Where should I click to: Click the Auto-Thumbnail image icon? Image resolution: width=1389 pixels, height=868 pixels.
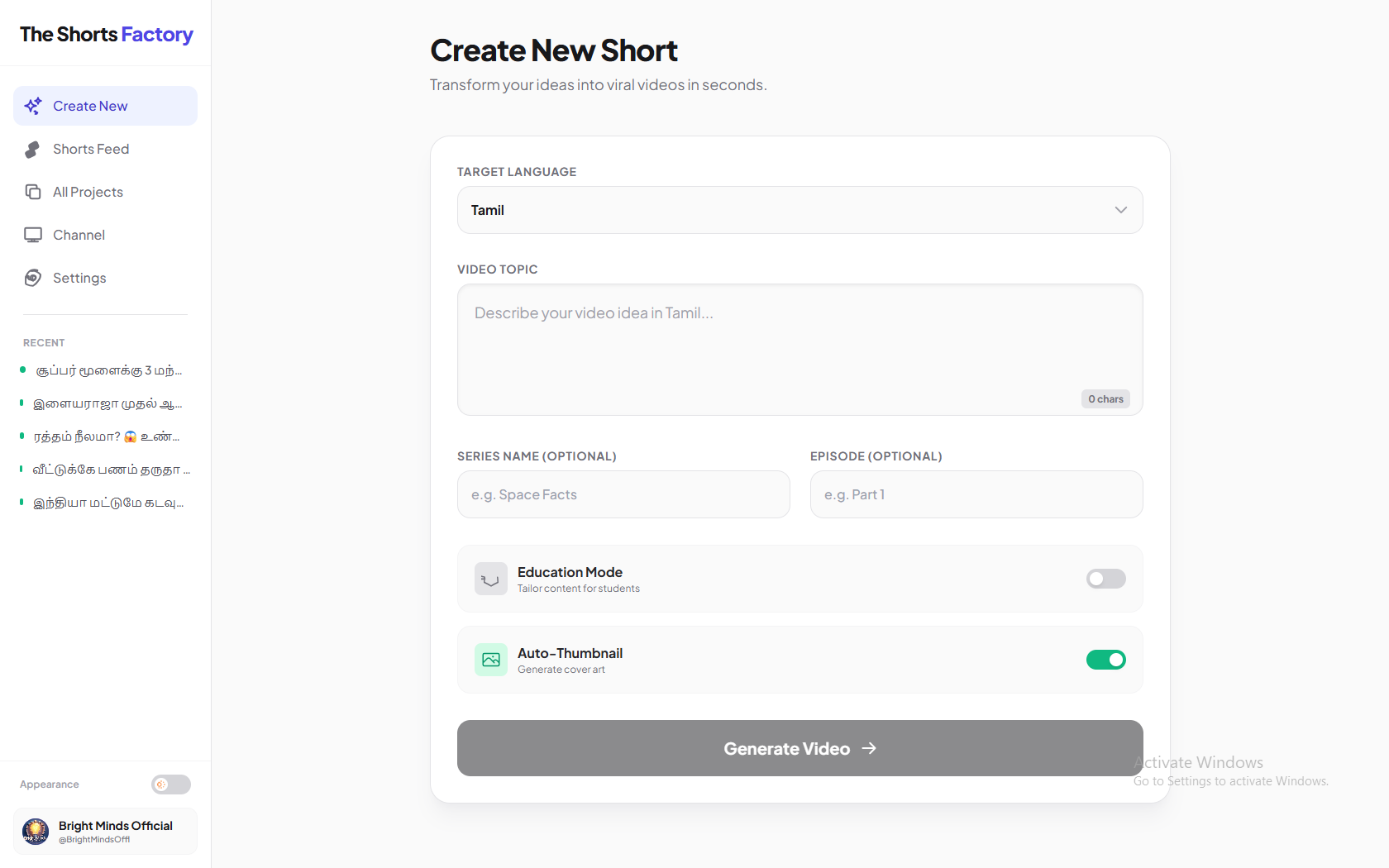pyautogui.click(x=490, y=660)
